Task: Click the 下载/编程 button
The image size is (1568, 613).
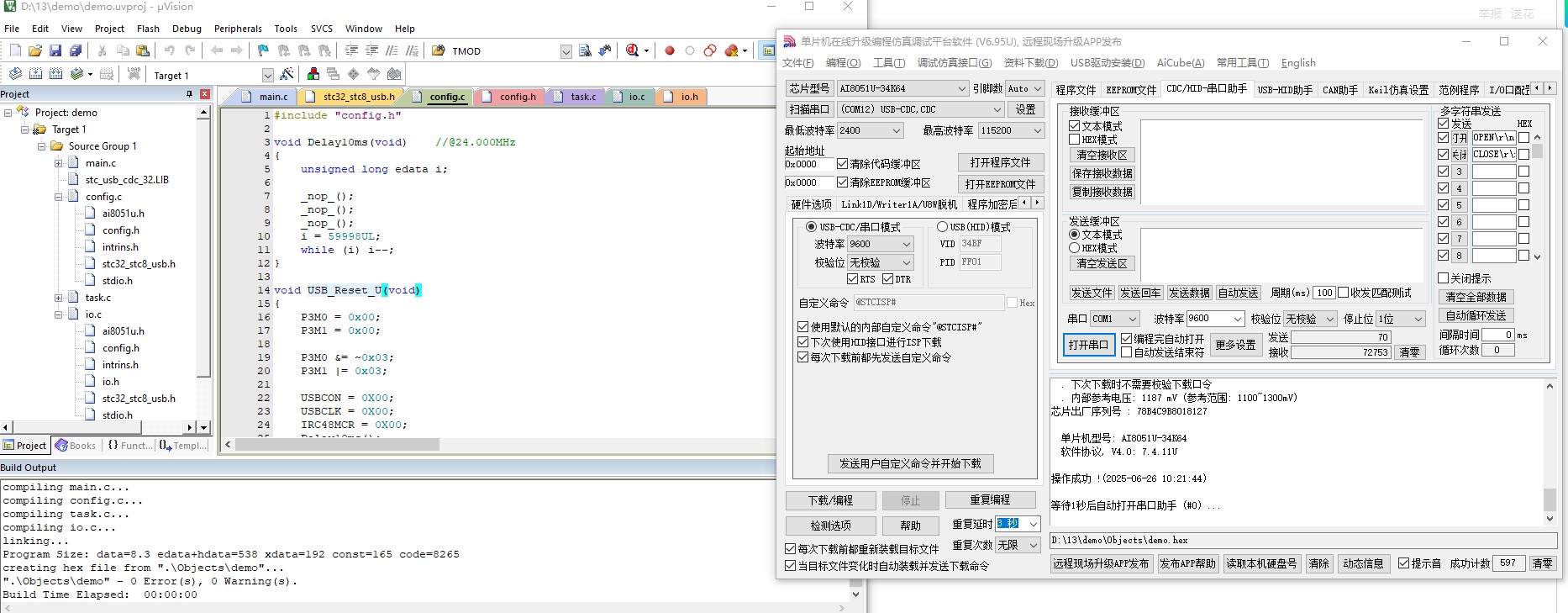Action: coord(830,500)
